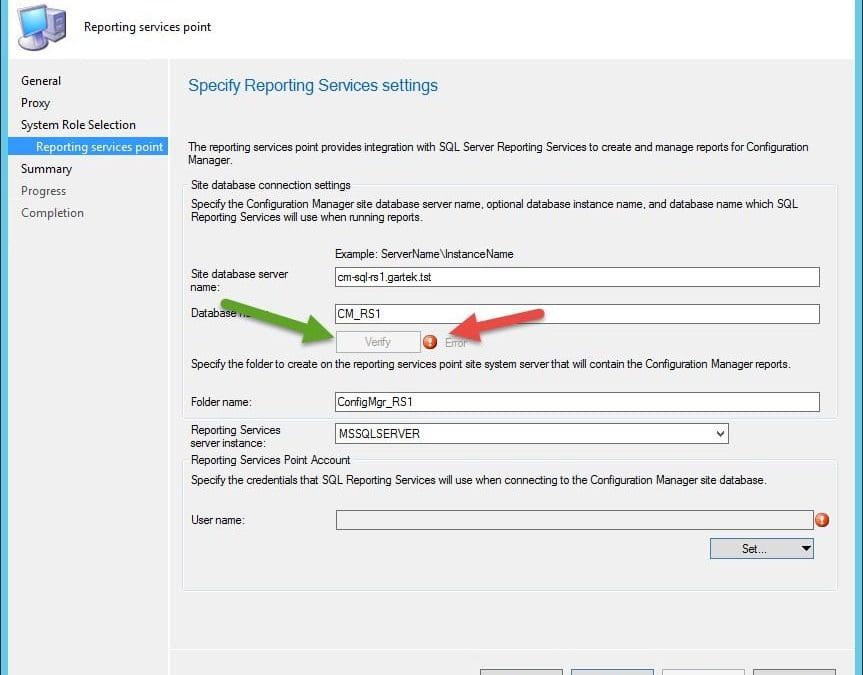Viewport: 863px width, 675px height.
Task: Click the Site database connection settings group label
Action: 270,185
